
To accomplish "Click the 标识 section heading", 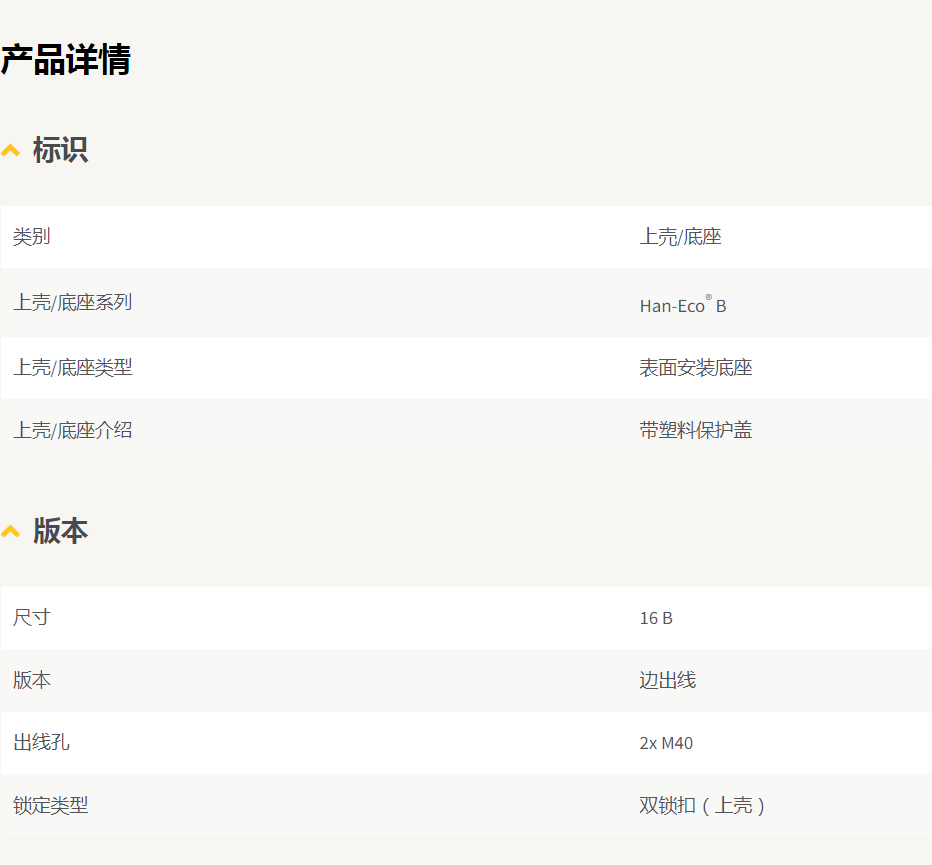I will (x=61, y=150).
